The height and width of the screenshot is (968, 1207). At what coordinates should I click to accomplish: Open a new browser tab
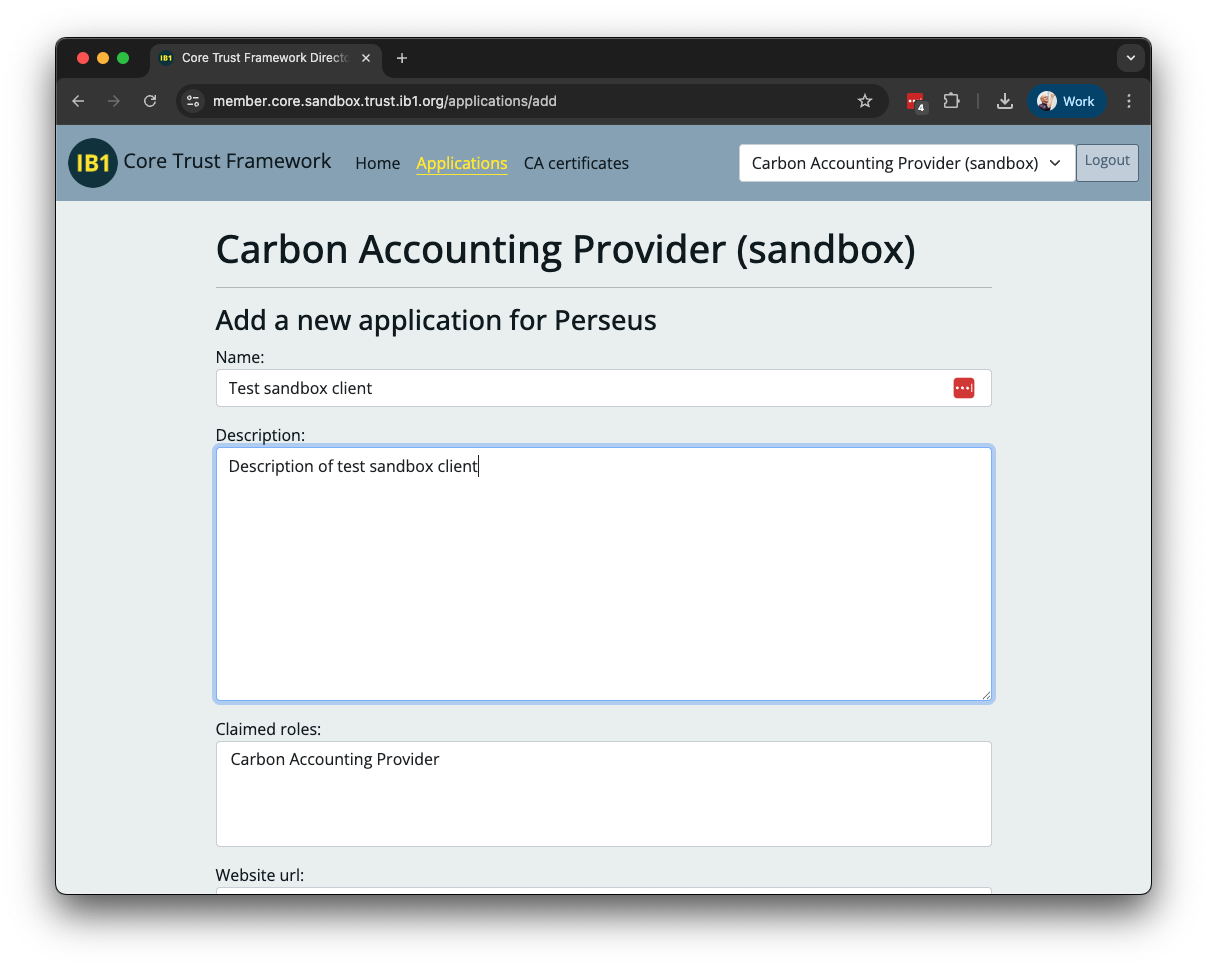click(x=402, y=58)
